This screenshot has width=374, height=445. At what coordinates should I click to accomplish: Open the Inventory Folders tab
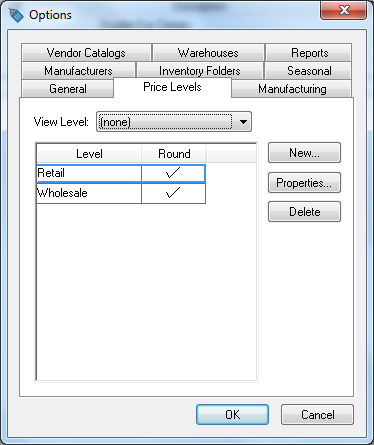coord(200,70)
